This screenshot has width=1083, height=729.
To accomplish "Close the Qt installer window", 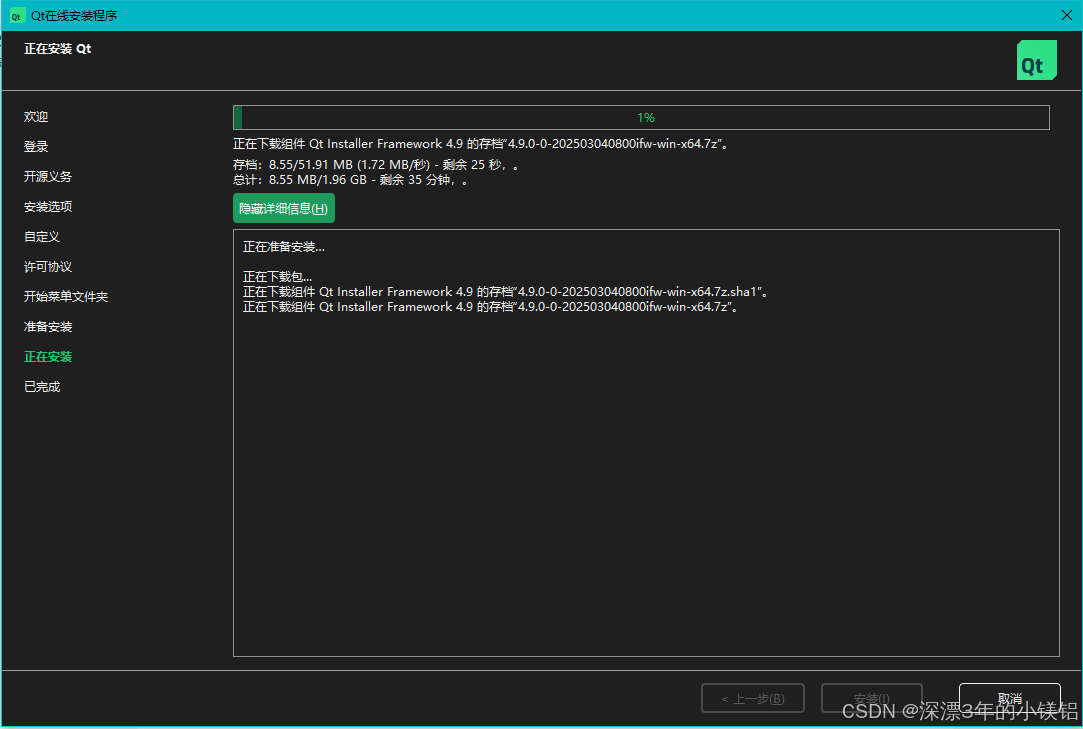I will click(x=1066, y=15).
